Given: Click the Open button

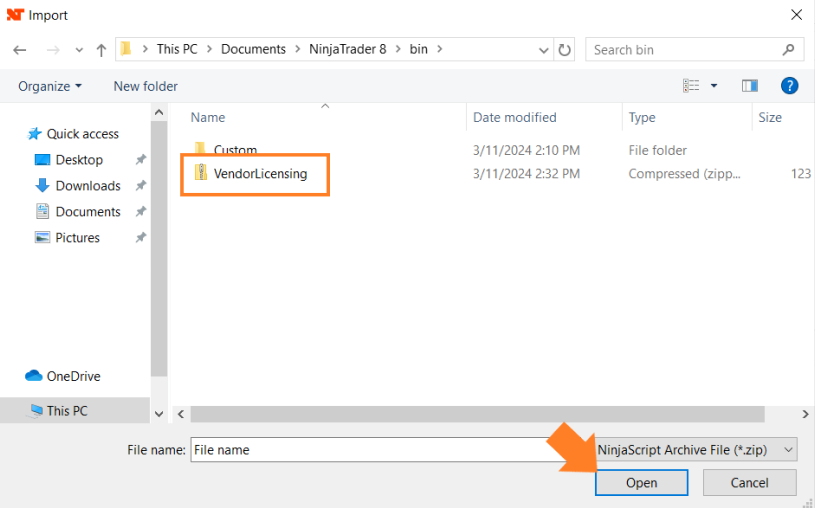Looking at the screenshot, I should coord(641,483).
